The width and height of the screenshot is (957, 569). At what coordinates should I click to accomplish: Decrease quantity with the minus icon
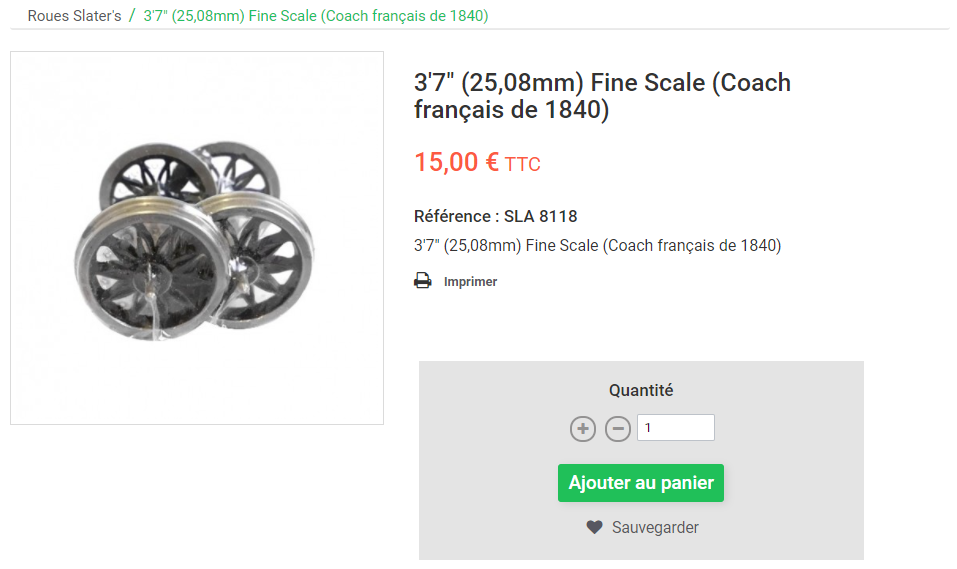(618, 429)
